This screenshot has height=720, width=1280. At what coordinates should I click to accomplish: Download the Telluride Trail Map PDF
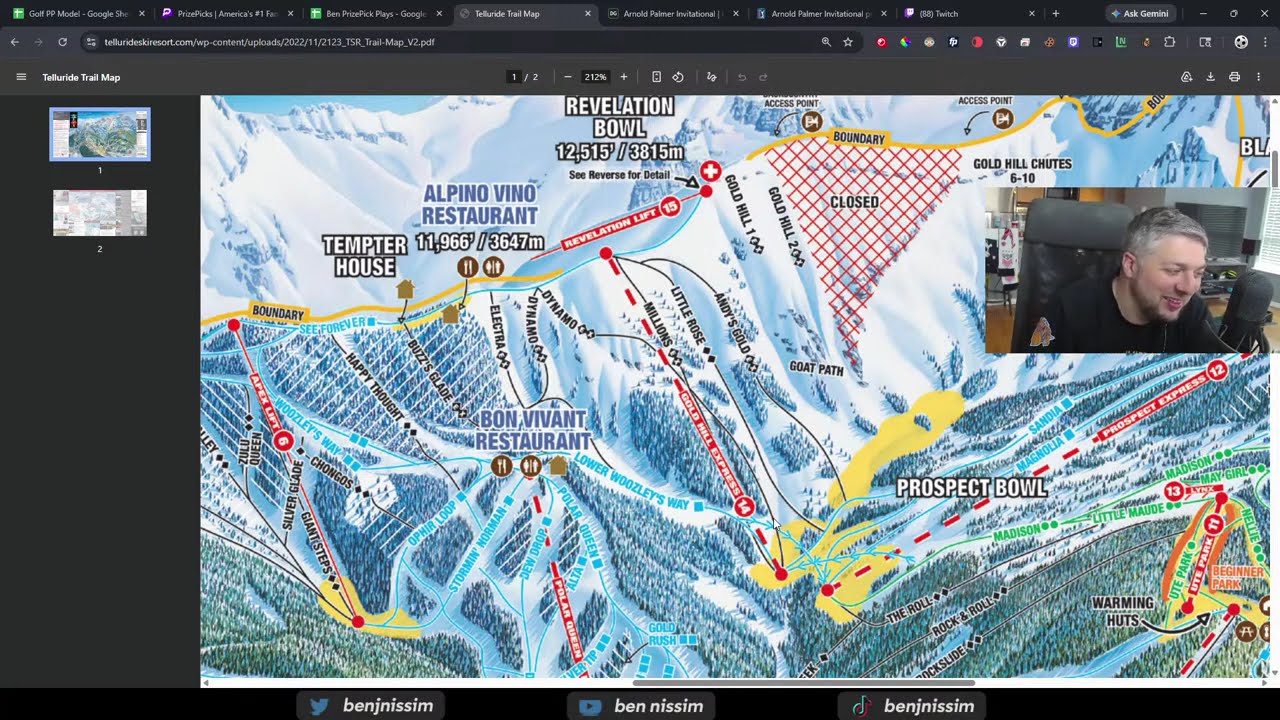pyautogui.click(x=1211, y=77)
